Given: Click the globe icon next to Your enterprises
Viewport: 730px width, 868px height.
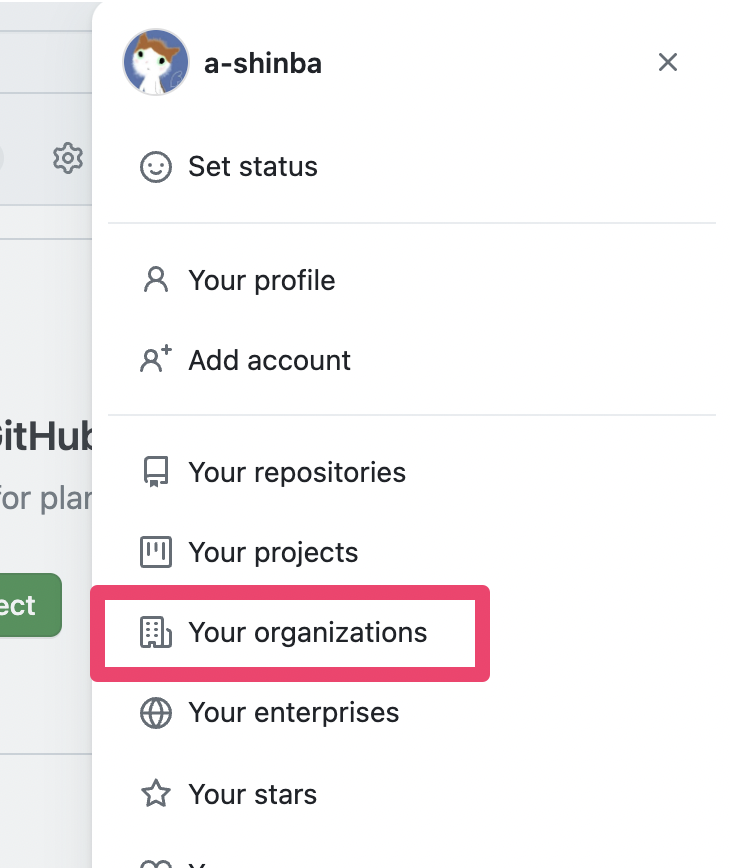Looking at the screenshot, I should pyautogui.click(x=155, y=712).
